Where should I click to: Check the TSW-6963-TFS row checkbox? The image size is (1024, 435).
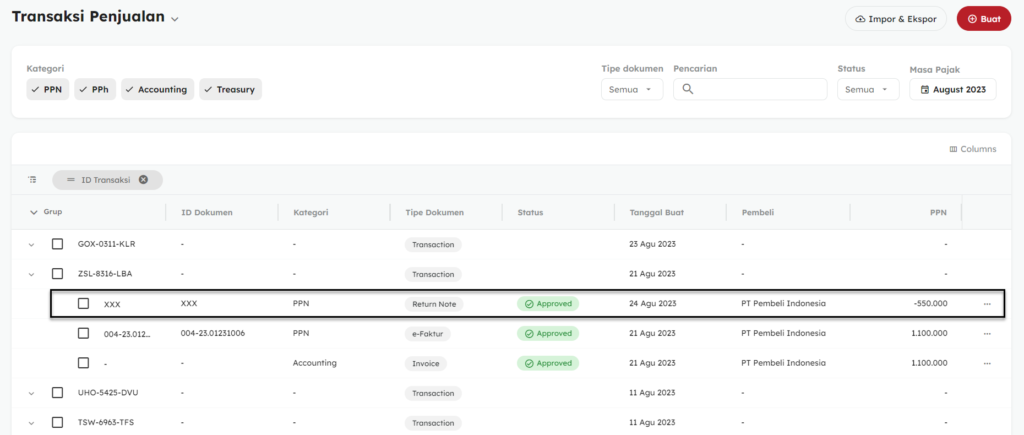(x=57, y=423)
